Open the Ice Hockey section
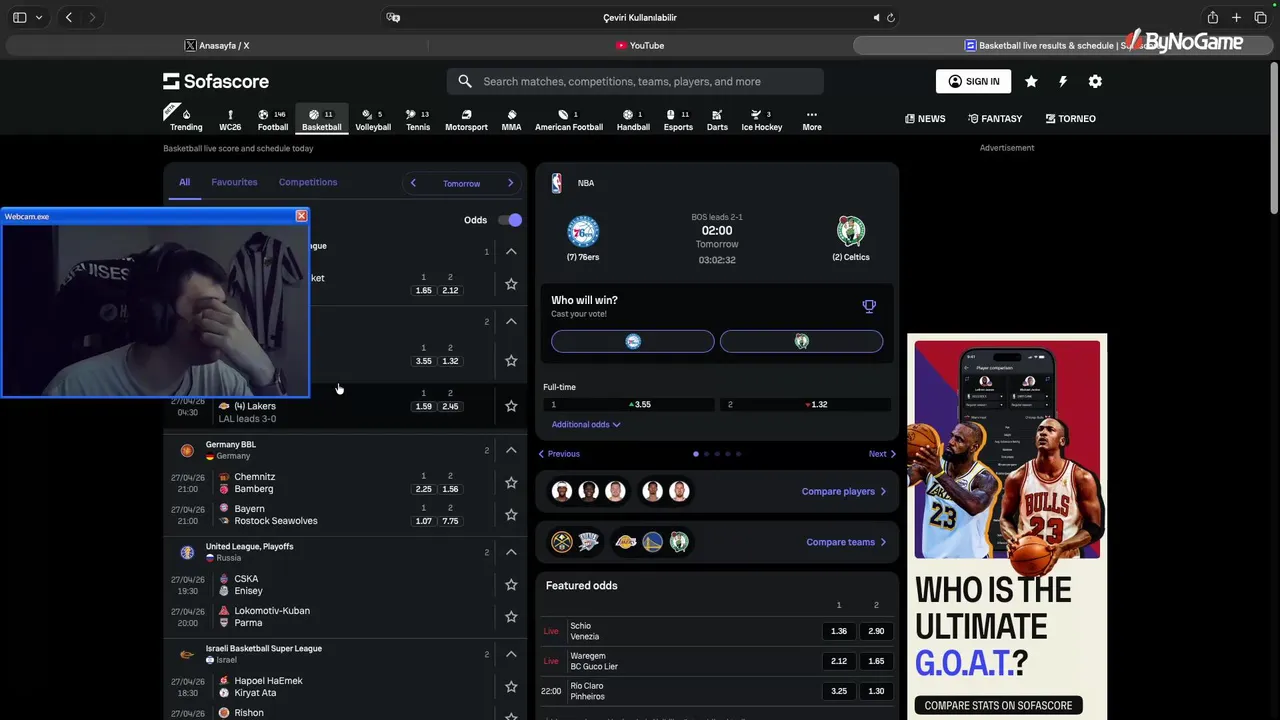 point(762,120)
